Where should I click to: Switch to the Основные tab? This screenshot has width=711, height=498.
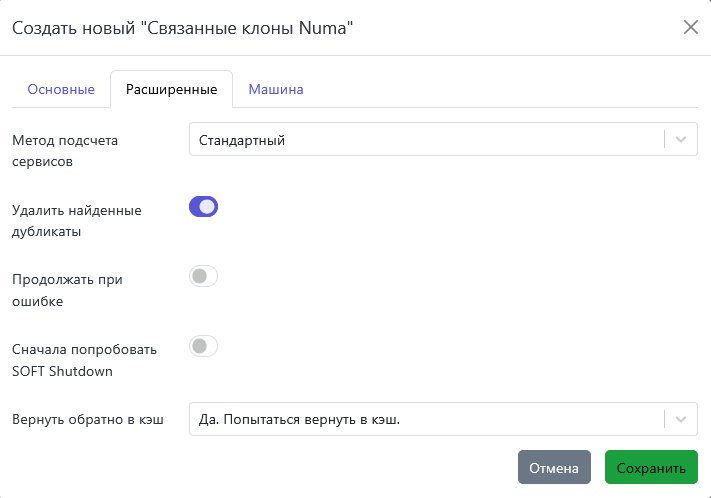click(x=61, y=89)
